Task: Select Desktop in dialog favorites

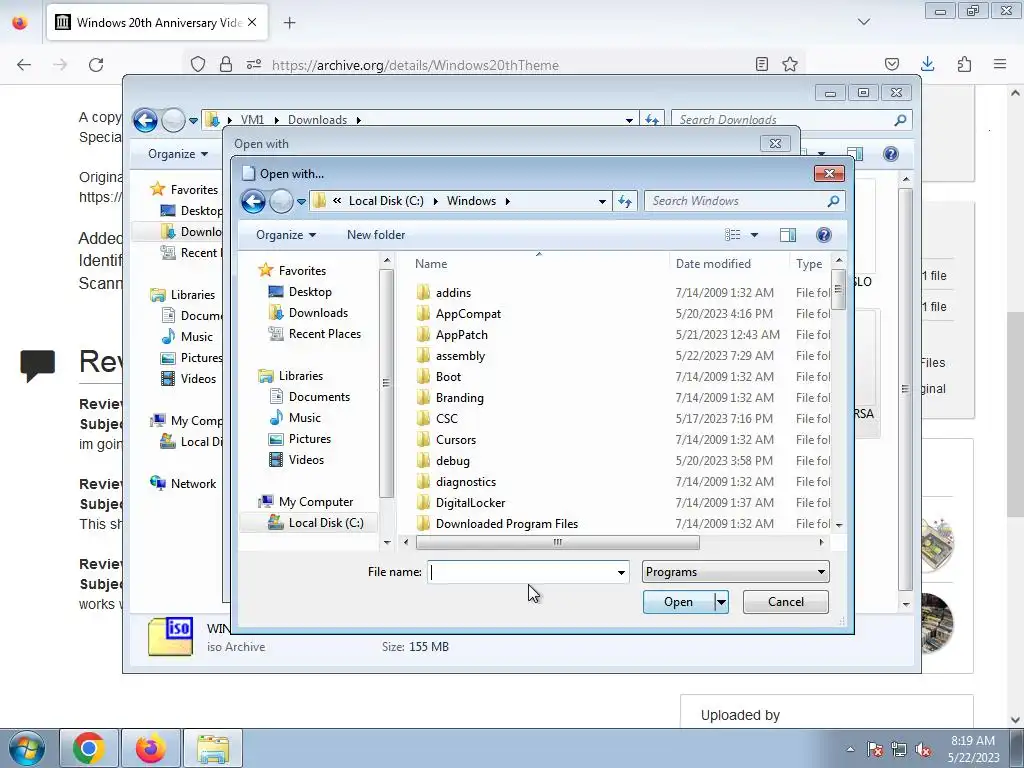Action: pyautogui.click(x=310, y=292)
